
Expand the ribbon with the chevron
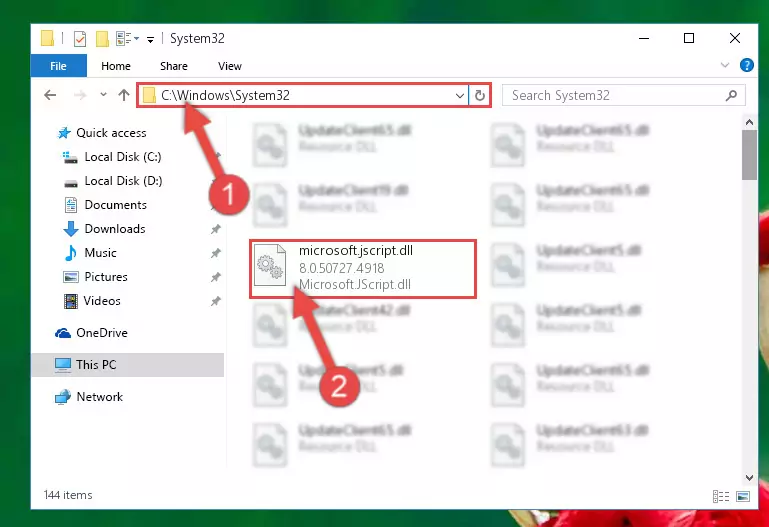724,65
